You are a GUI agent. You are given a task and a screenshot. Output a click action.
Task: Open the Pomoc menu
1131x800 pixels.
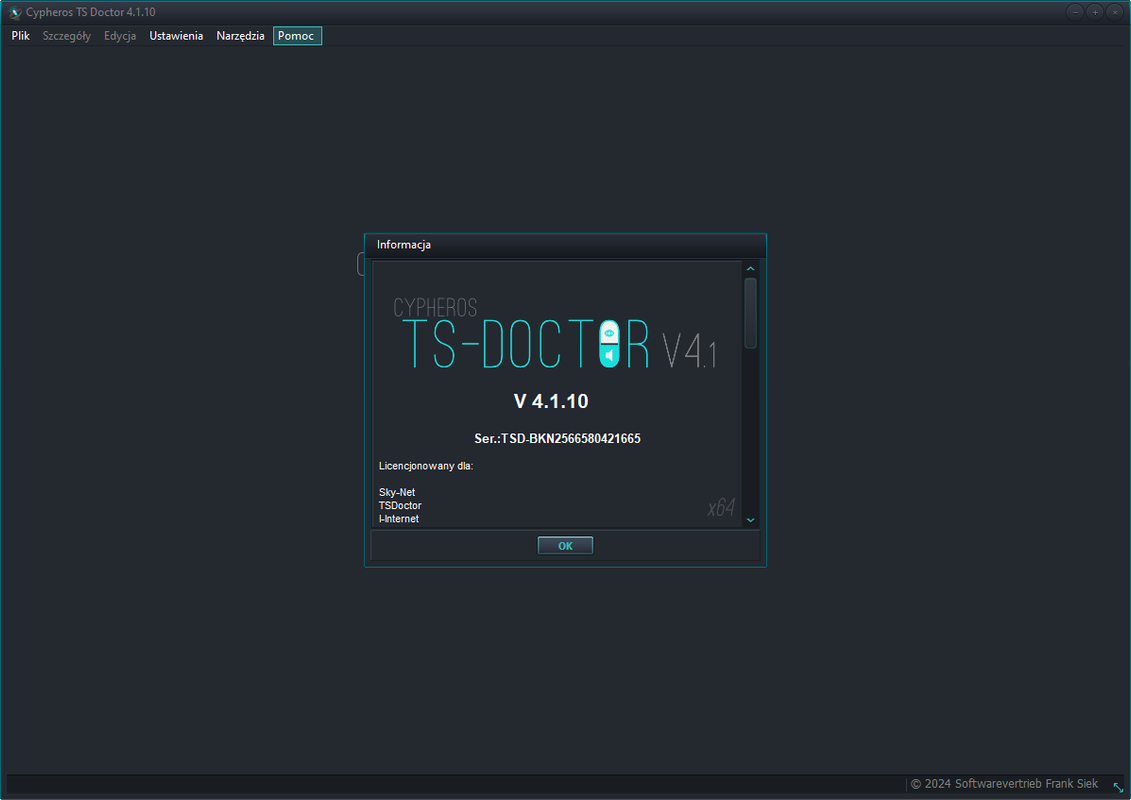(x=296, y=36)
